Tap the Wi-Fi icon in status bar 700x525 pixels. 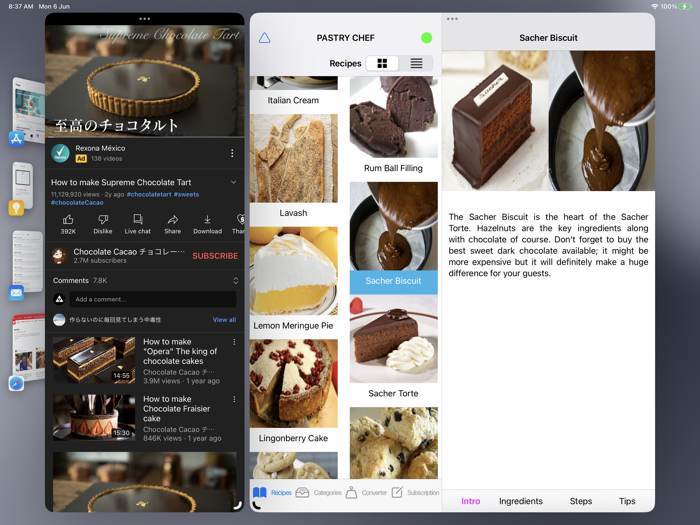[x=654, y=6]
